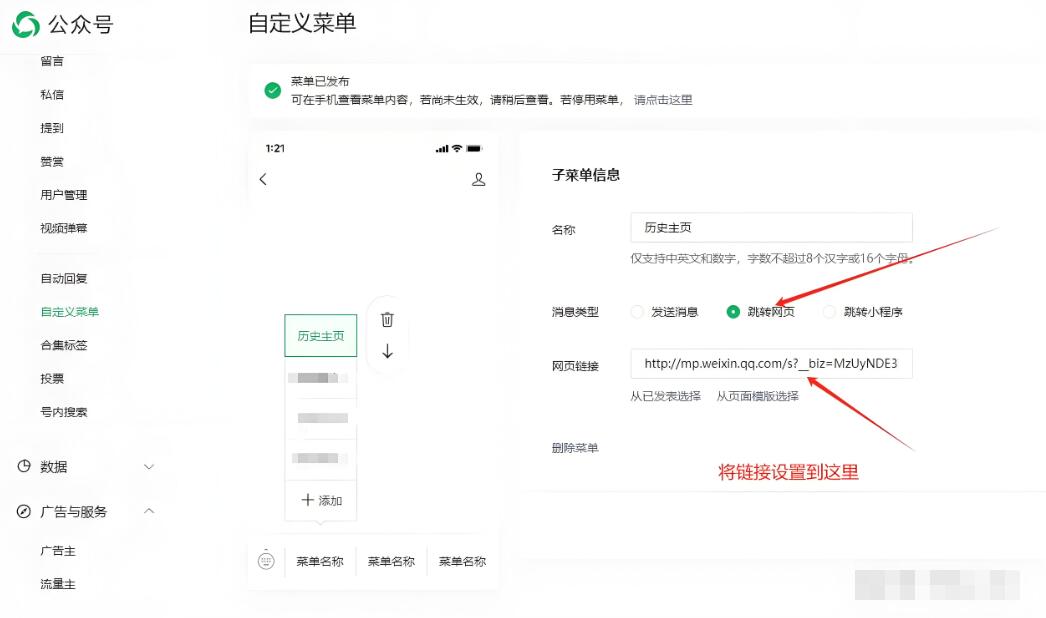Click the 子菜单信息 heading
The image size is (1046, 618).
click(586, 175)
